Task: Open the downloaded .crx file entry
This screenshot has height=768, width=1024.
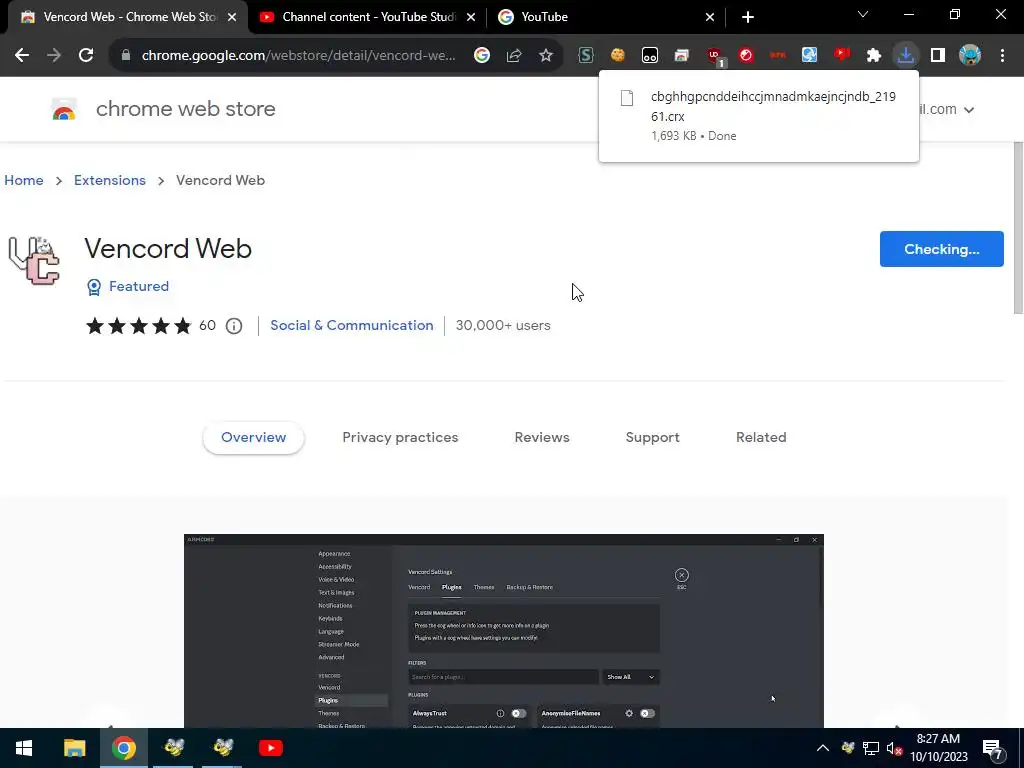Action: (759, 116)
